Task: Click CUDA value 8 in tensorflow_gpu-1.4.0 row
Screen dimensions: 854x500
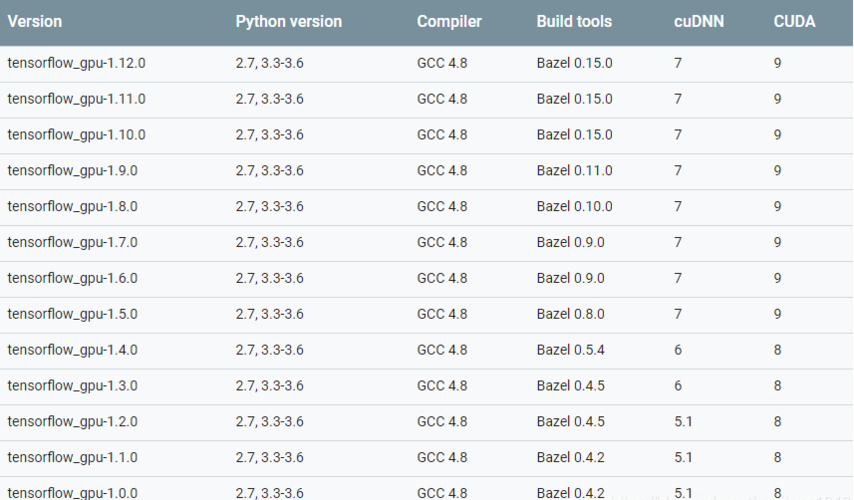Action: coord(777,350)
